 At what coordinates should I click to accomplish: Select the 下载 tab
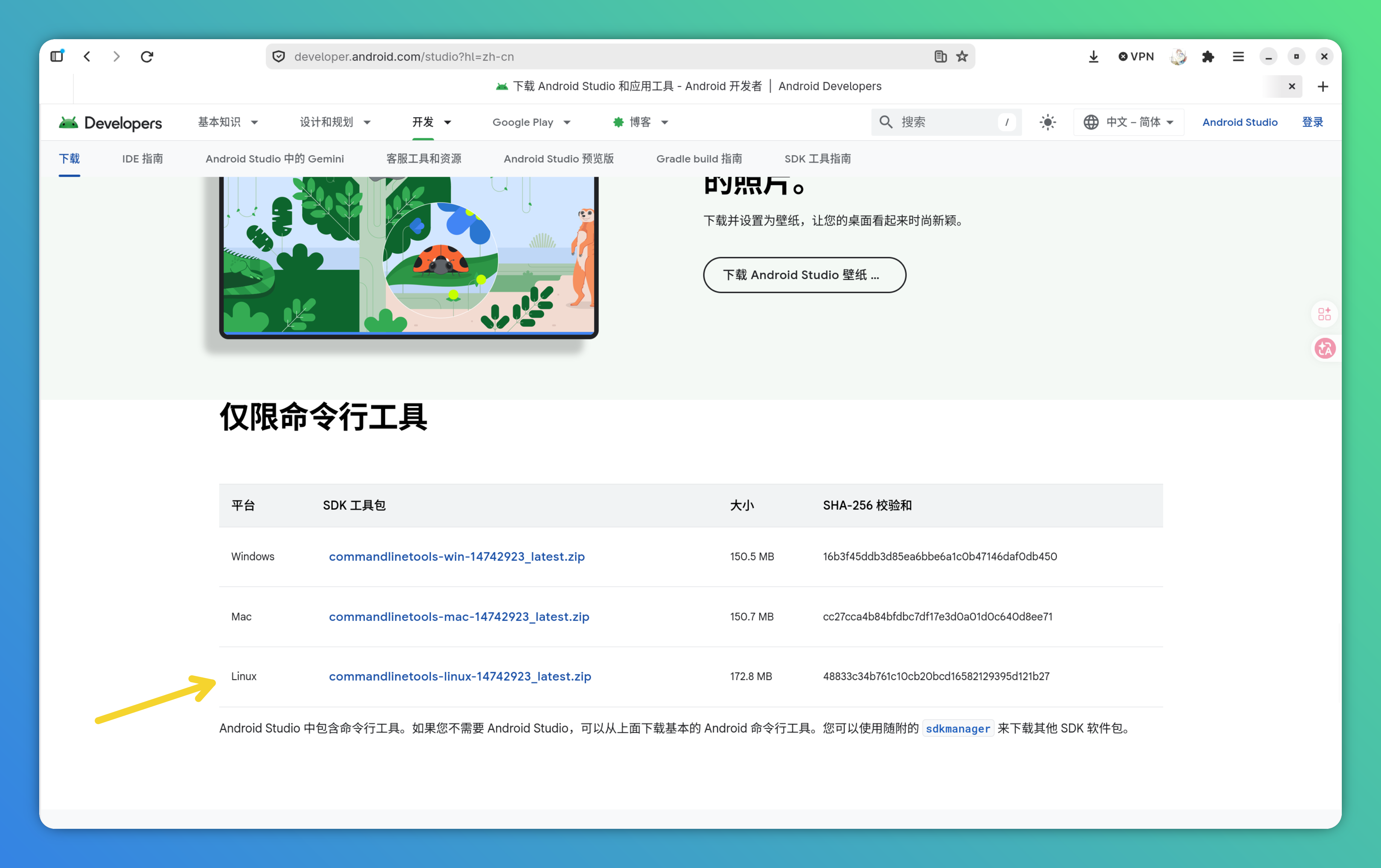[69, 159]
